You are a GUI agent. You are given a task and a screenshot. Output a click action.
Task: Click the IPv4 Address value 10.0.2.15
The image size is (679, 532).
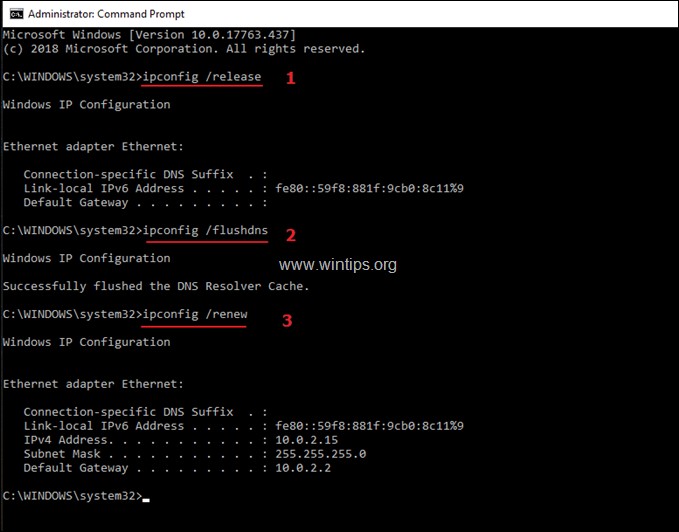[307, 440]
